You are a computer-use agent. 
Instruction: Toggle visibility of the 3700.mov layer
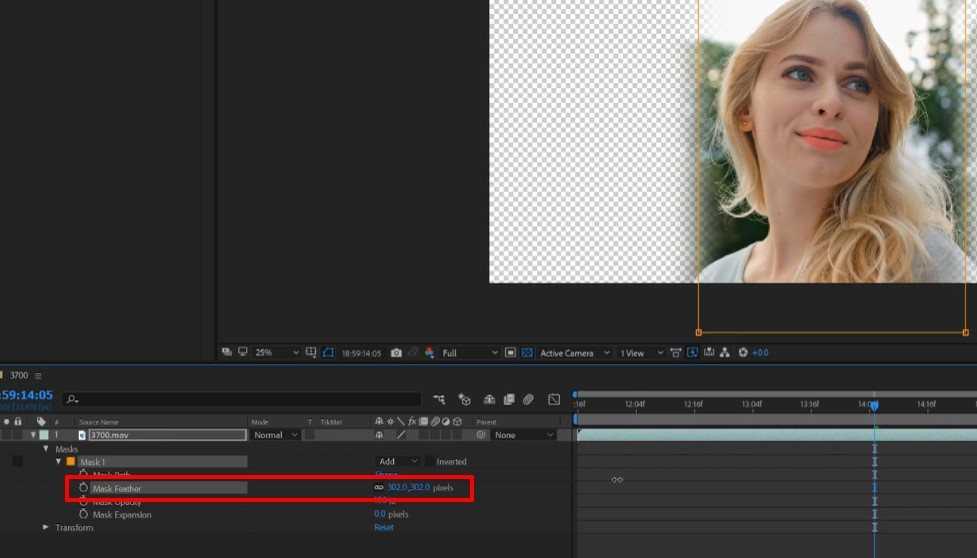[x=6, y=435]
